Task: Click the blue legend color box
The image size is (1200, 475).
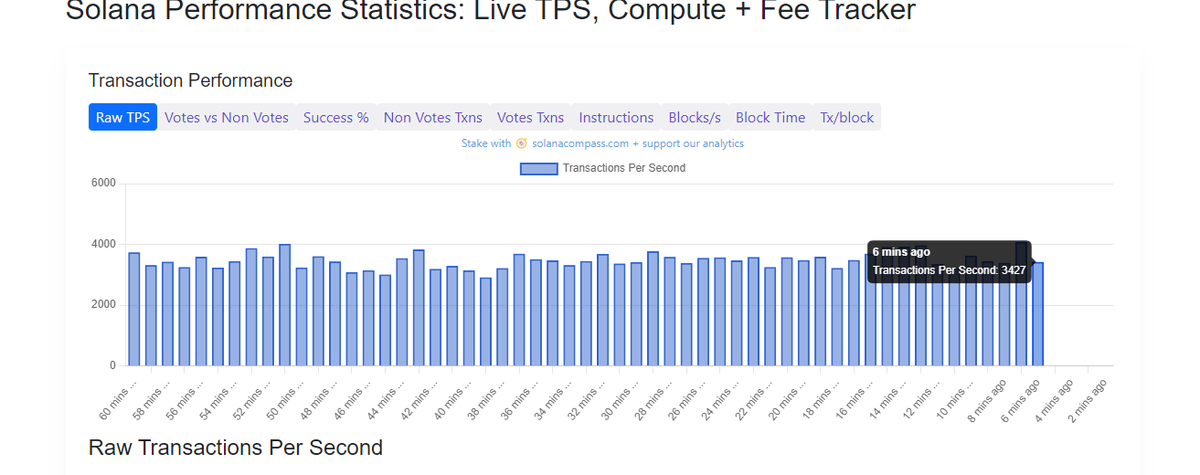Action: [539, 168]
